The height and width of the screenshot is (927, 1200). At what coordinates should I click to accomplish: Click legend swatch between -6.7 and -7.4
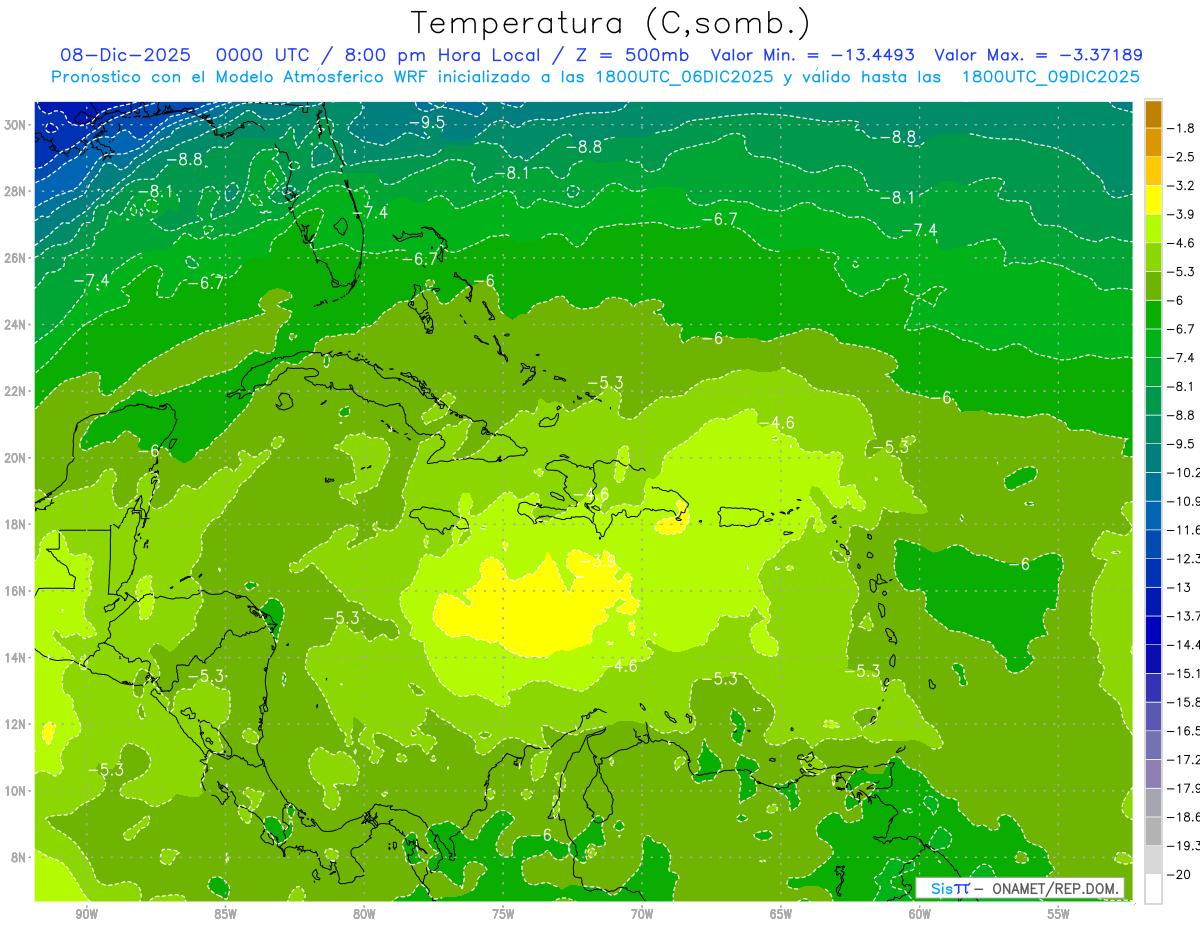(x=1153, y=343)
